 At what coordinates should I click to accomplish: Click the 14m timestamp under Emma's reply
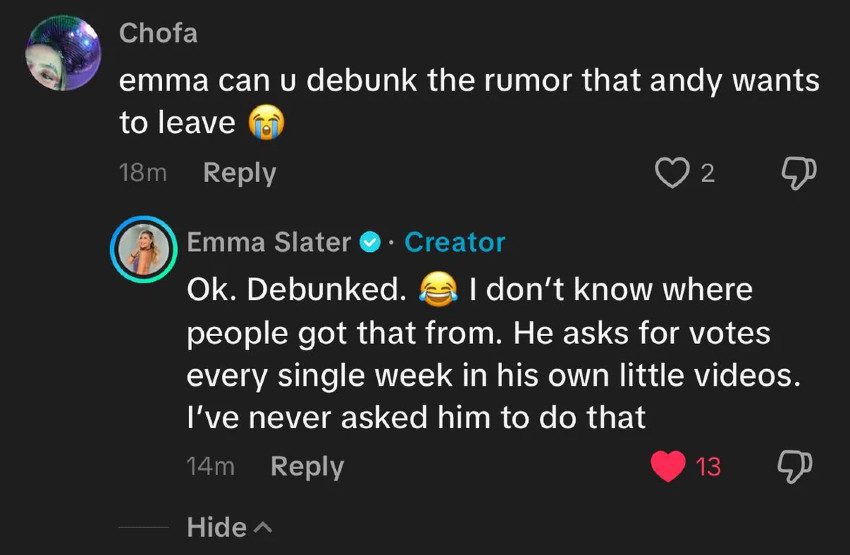210,467
